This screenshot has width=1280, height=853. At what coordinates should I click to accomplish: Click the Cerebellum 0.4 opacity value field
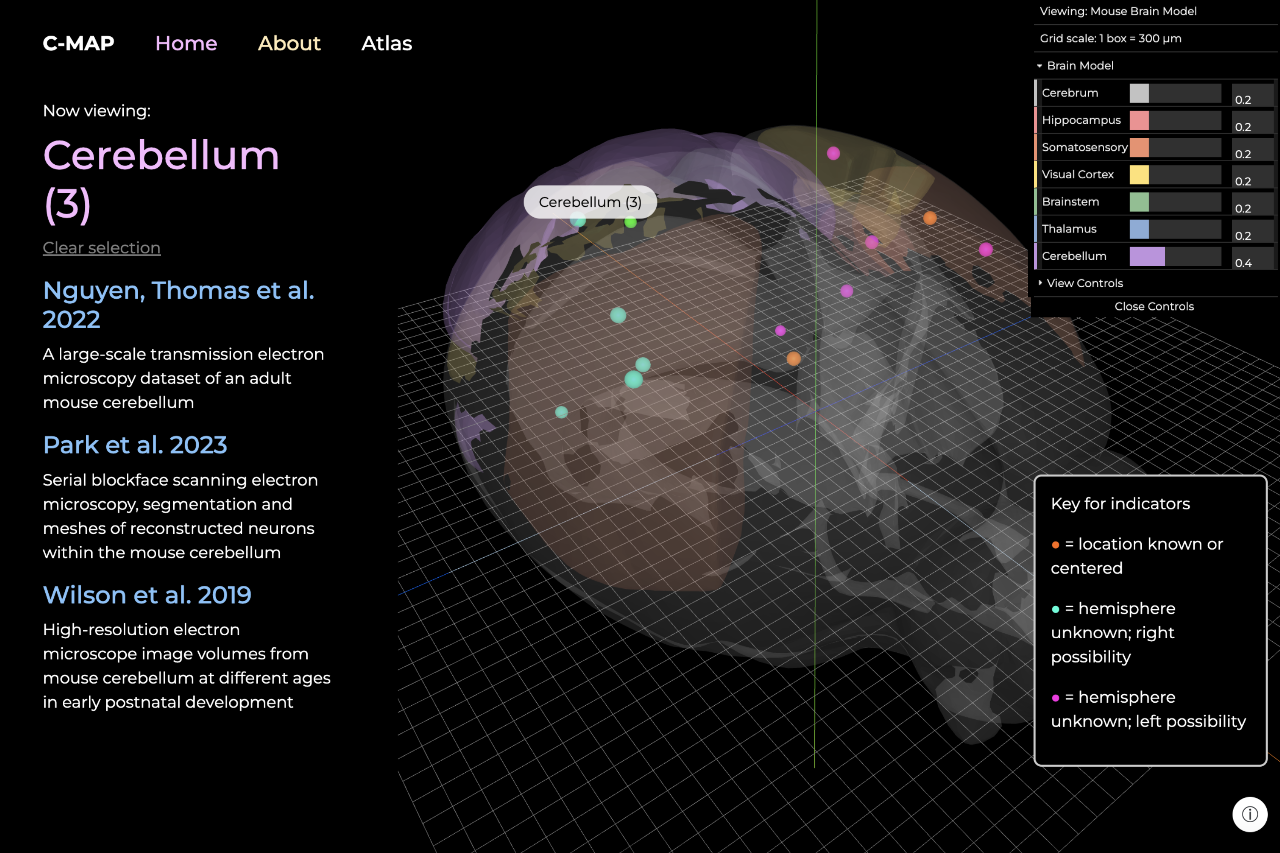[1253, 257]
